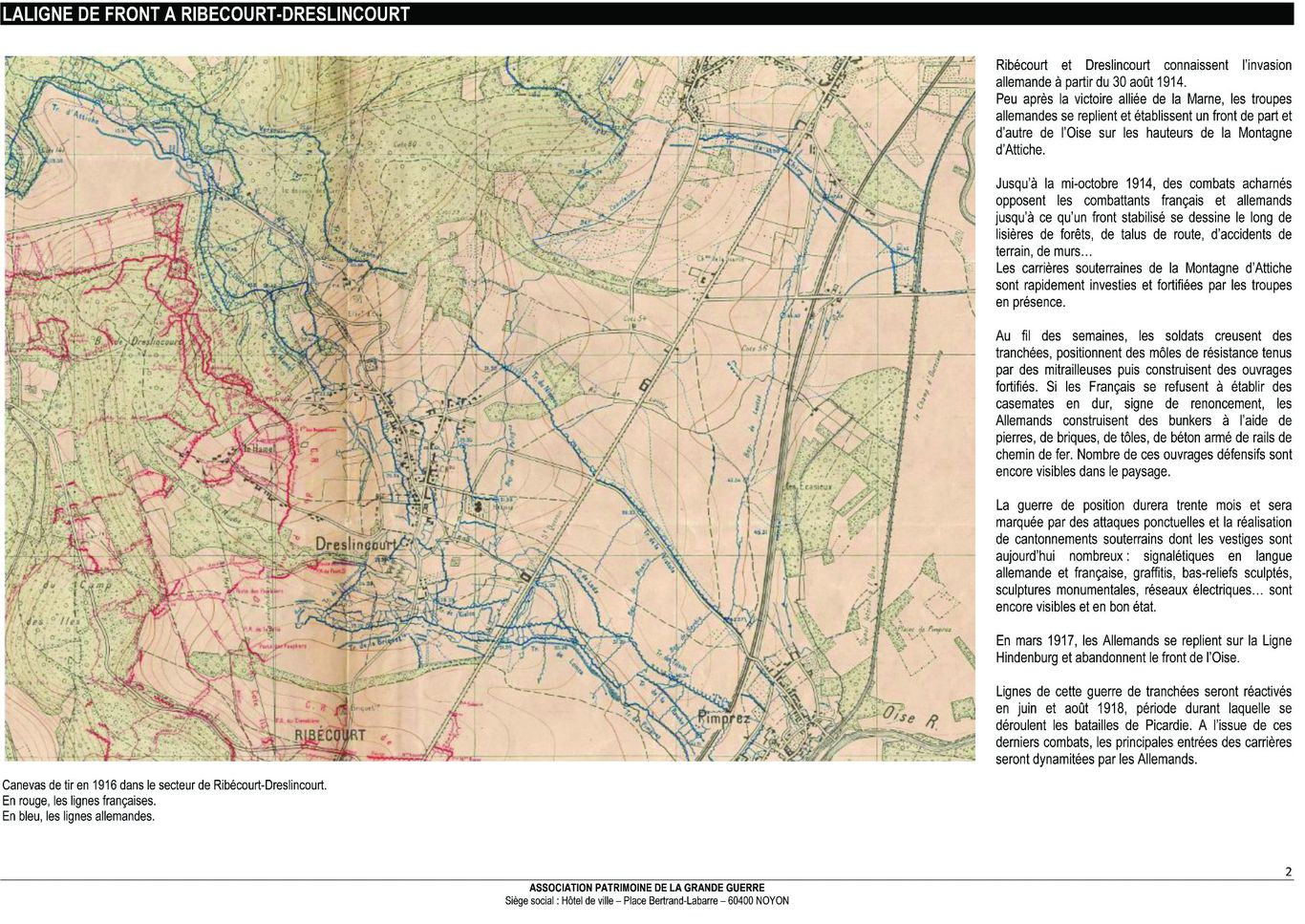Click the 'Oise R.' river label on the map
This screenshot has width=1305, height=924.
click(910, 717)
